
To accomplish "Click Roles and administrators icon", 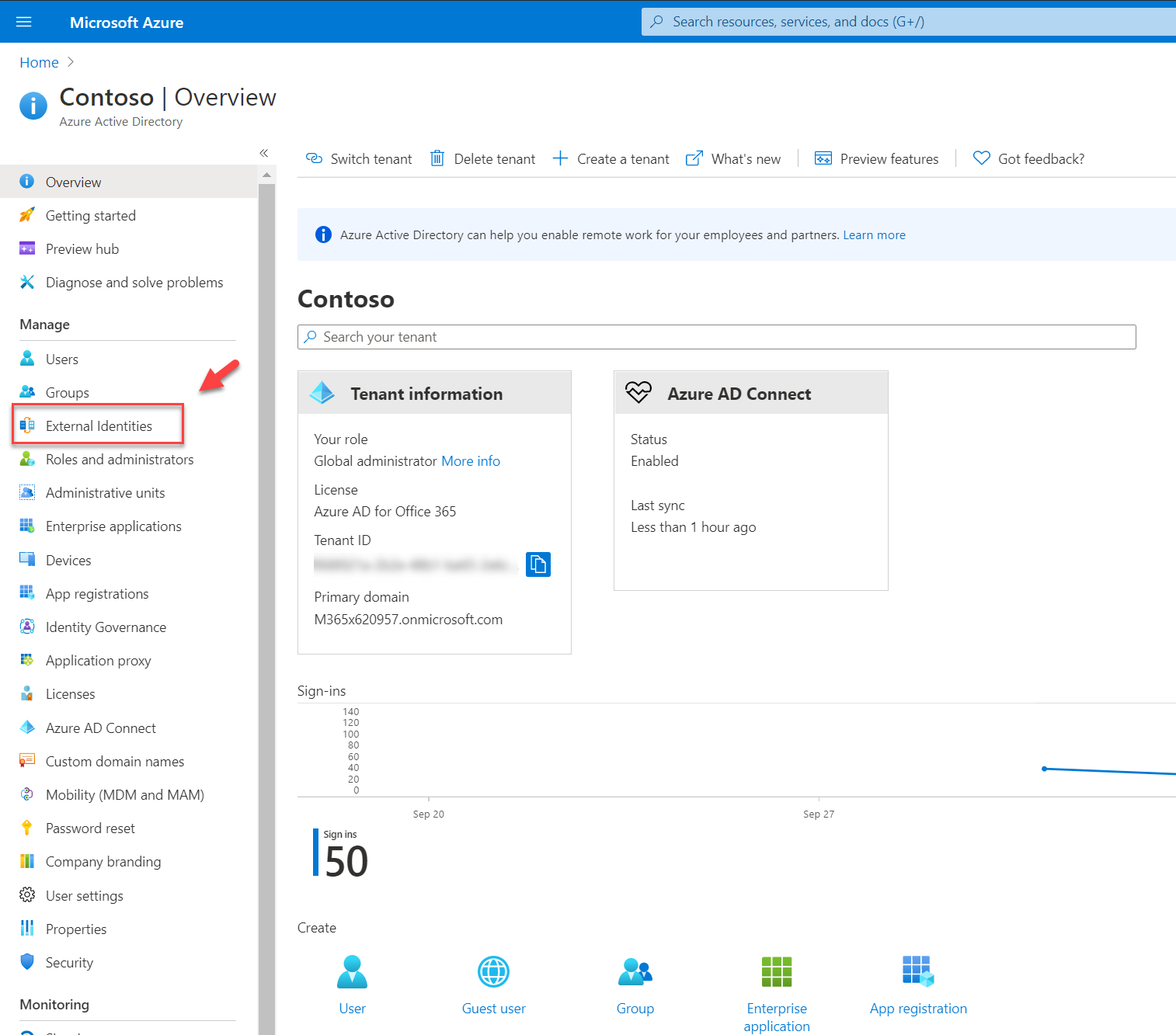I will pyautogui.click(x=27, y=459).
